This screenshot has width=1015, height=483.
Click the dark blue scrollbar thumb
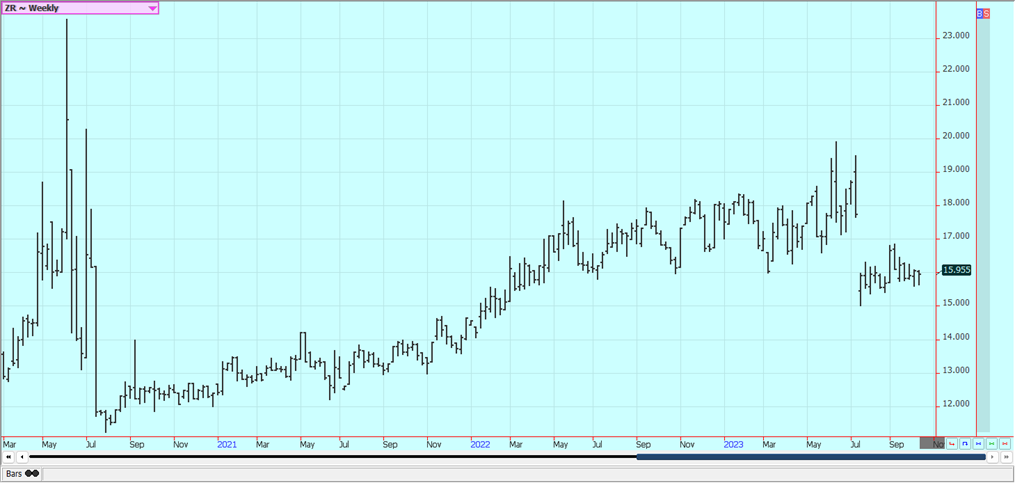tap(811, 457)
